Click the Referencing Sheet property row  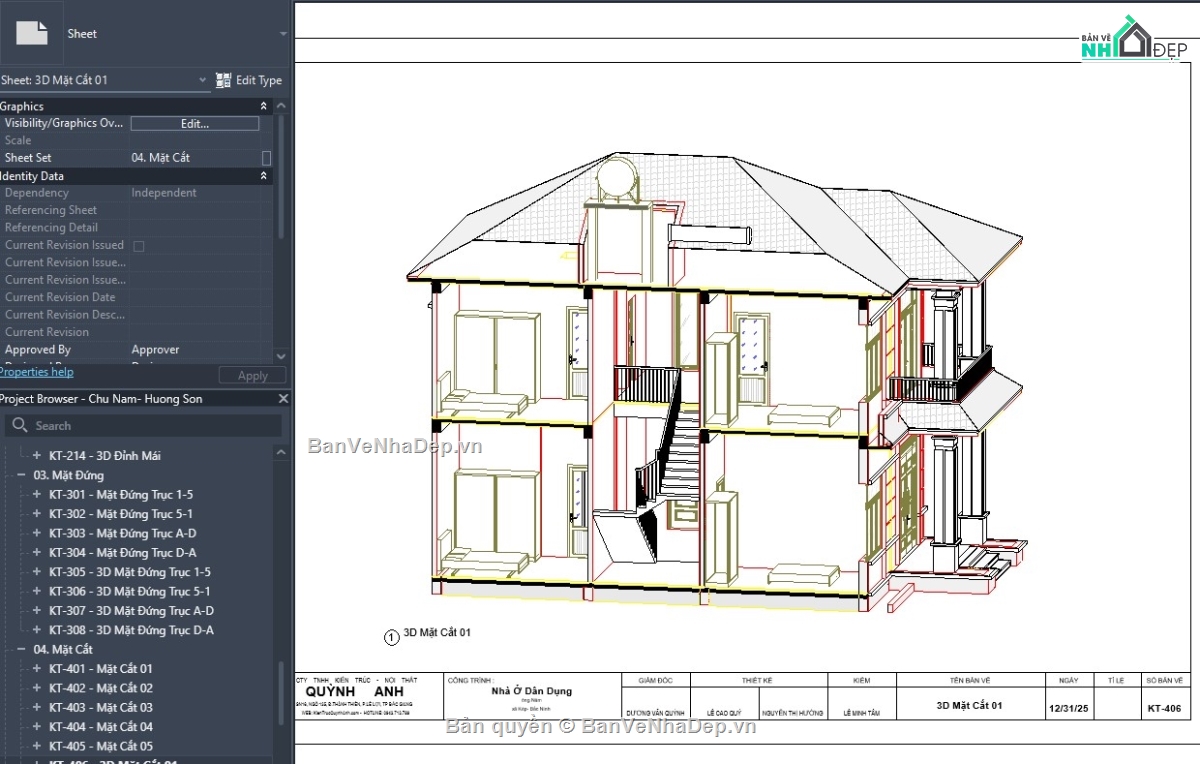pos(136,211)
